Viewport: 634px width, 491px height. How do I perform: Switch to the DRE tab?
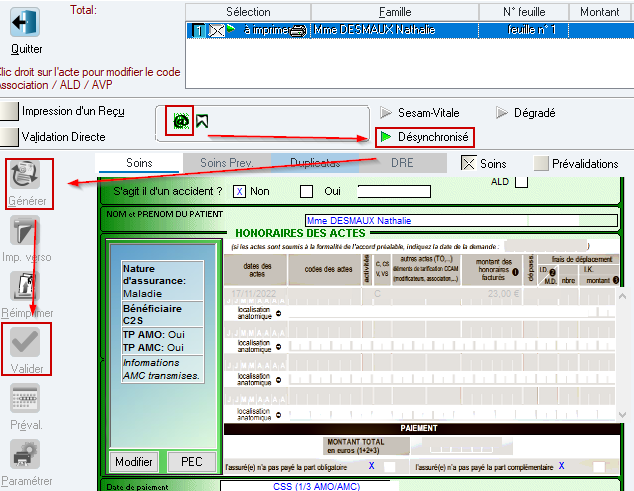403,163
